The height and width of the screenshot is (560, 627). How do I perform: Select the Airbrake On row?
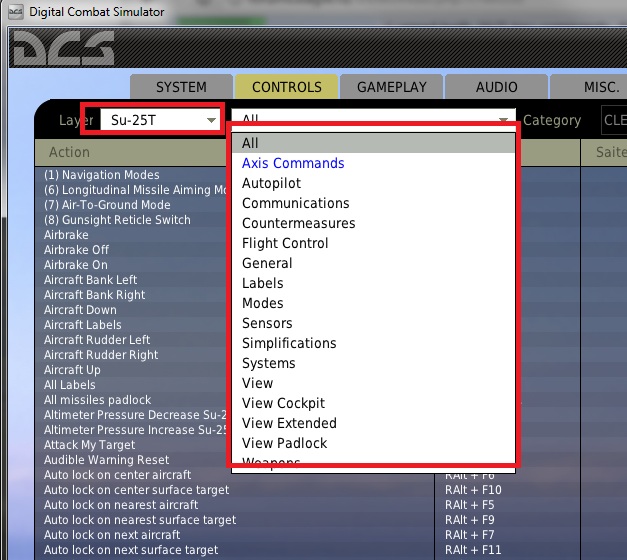click(76, 265)
